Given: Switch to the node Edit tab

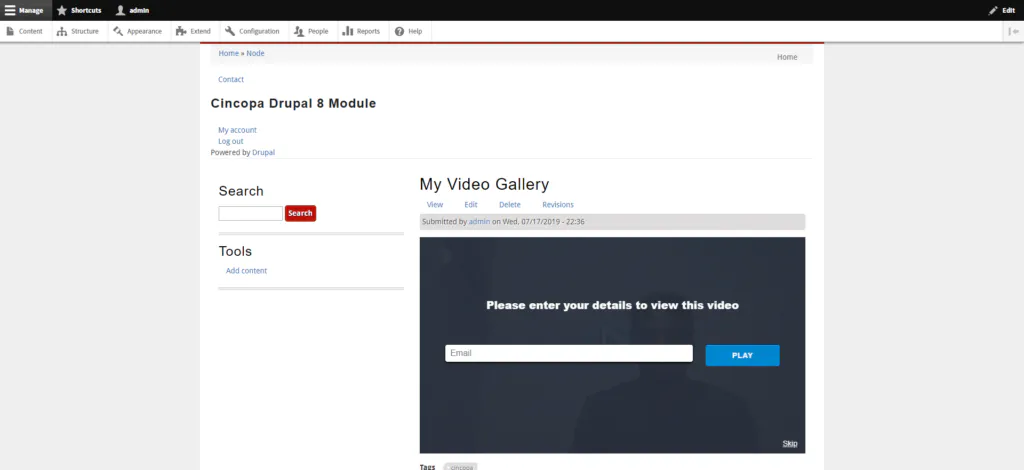Looking at the screenshot, I should 471,204.
